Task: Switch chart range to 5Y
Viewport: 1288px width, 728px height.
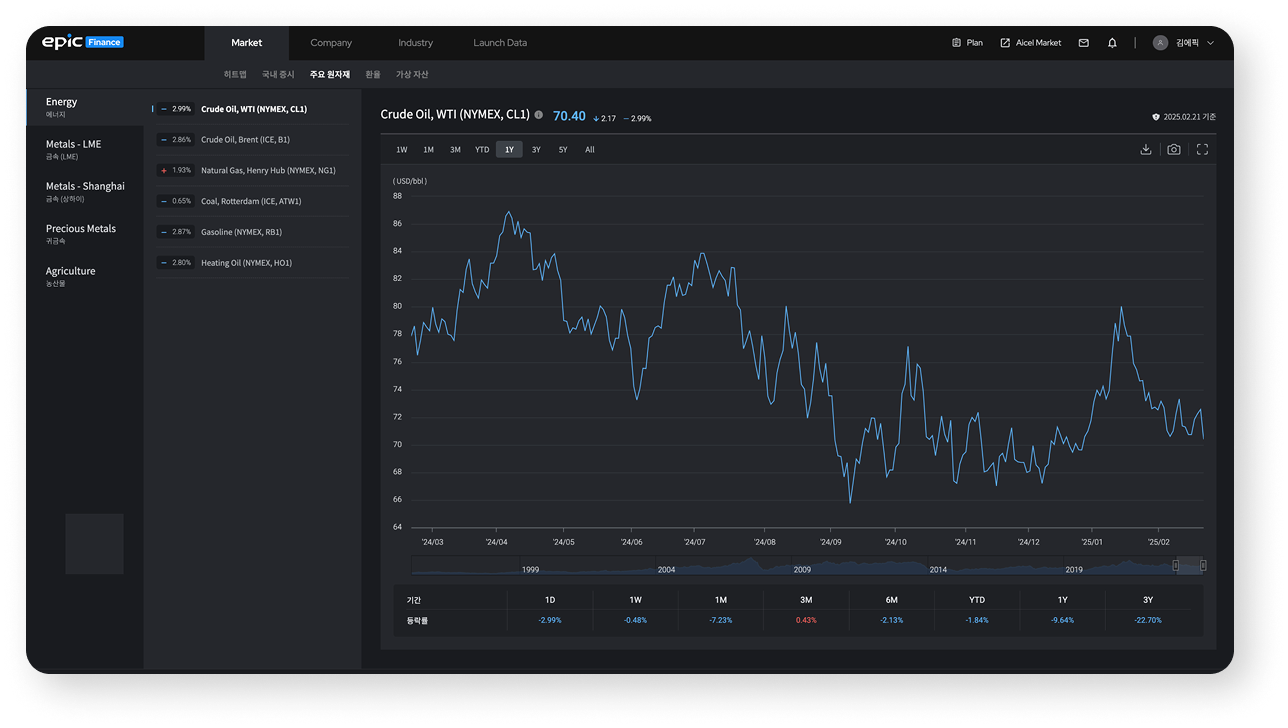Action: click(x=563, y=150)
